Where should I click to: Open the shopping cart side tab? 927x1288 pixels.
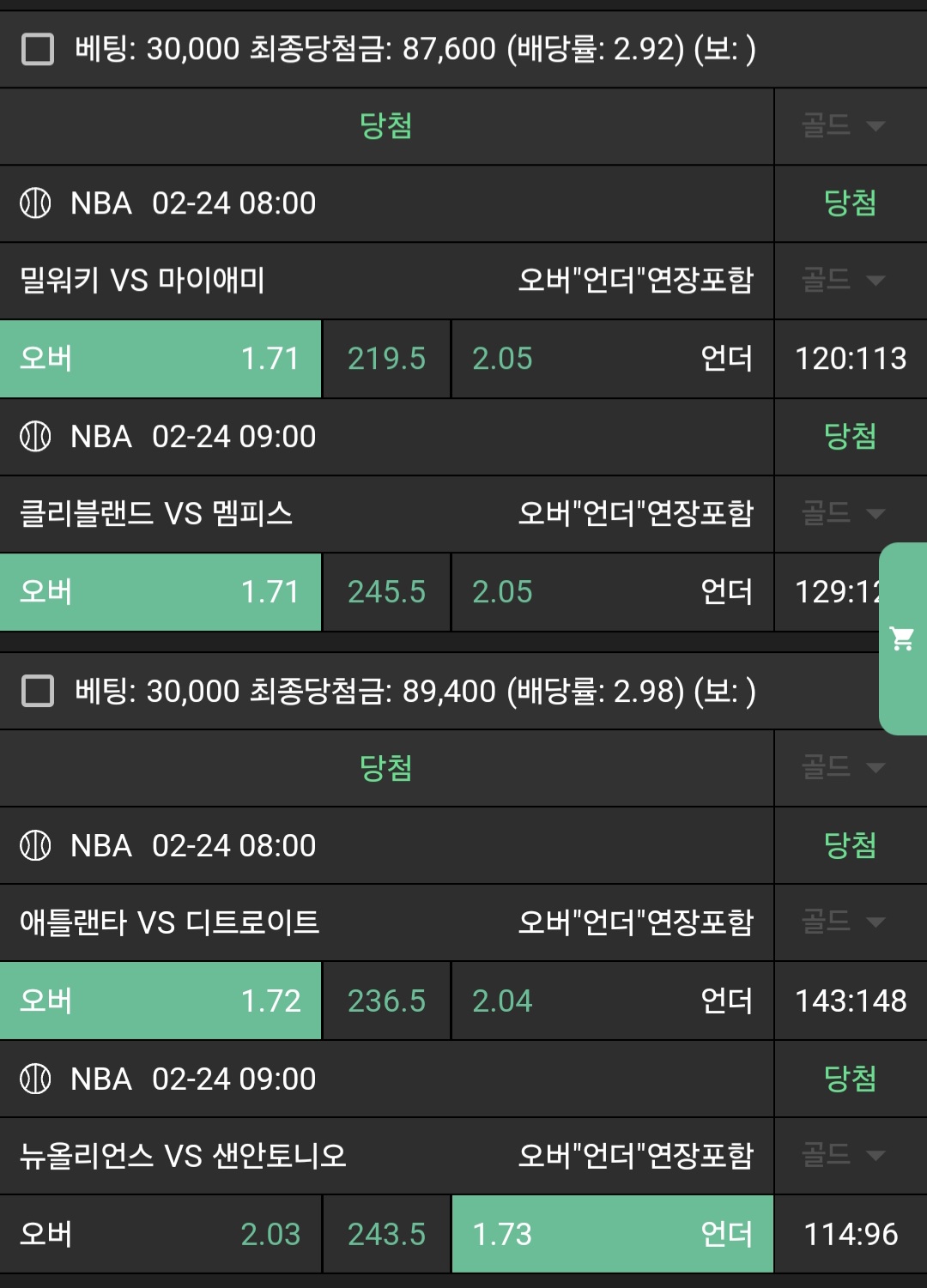point(903,638)
